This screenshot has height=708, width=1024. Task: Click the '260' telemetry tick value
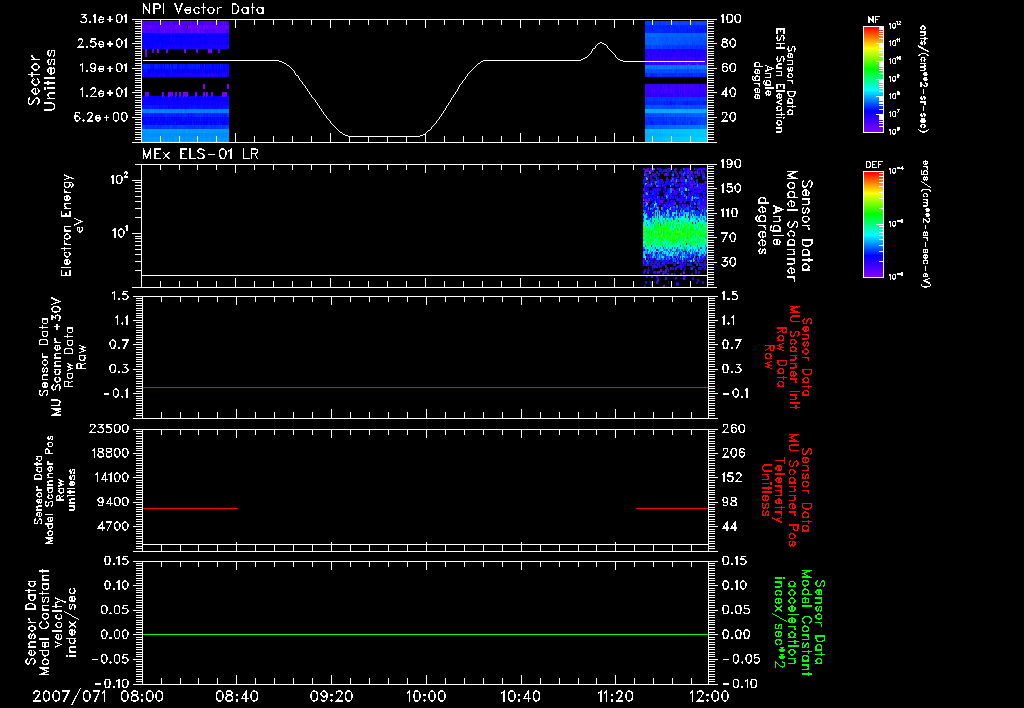coord(734,428)
